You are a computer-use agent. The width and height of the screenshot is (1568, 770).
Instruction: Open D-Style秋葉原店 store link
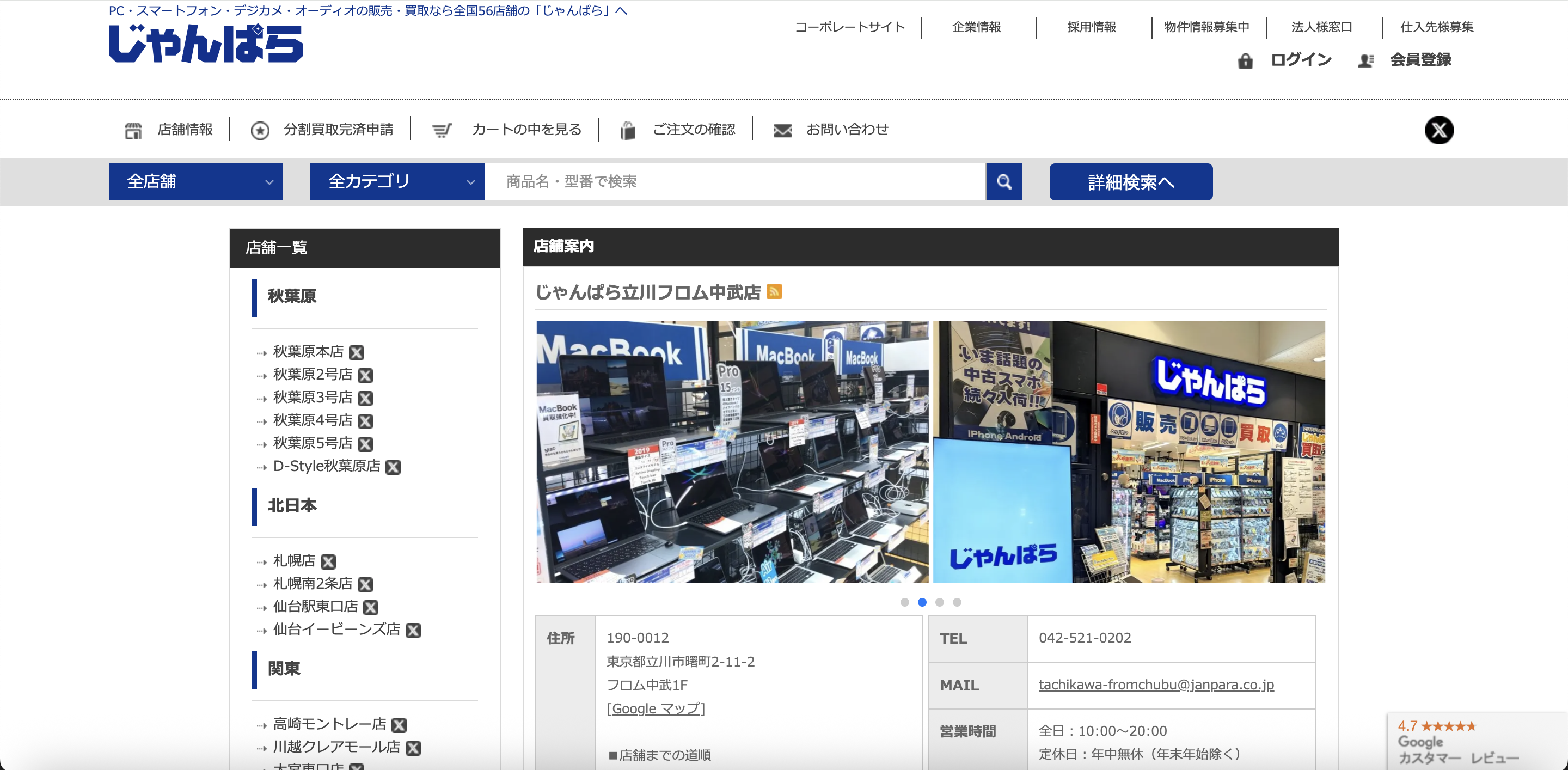pos(326,466)
